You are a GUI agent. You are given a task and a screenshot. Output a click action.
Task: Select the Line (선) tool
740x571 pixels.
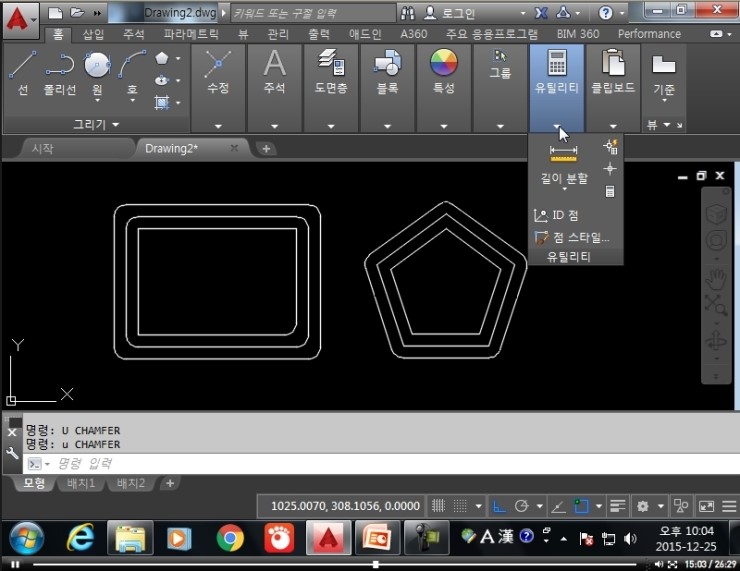tap(22, 72)
